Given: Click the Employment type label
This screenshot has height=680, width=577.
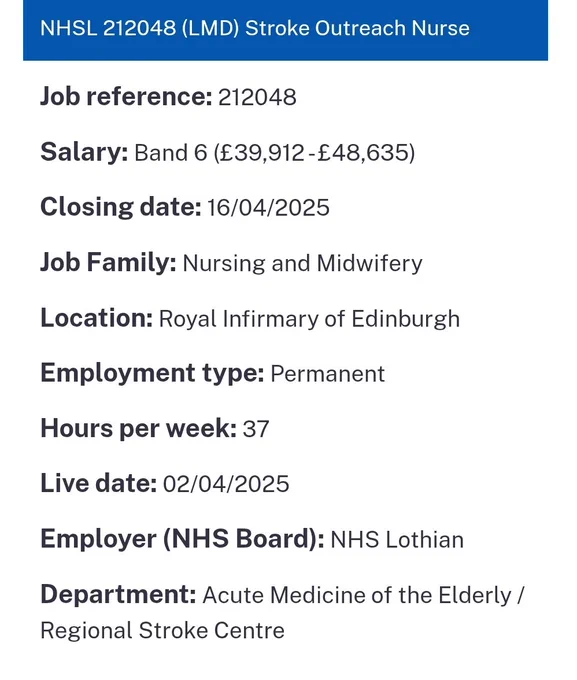Looking at the screenshot, I should [152, 373].
